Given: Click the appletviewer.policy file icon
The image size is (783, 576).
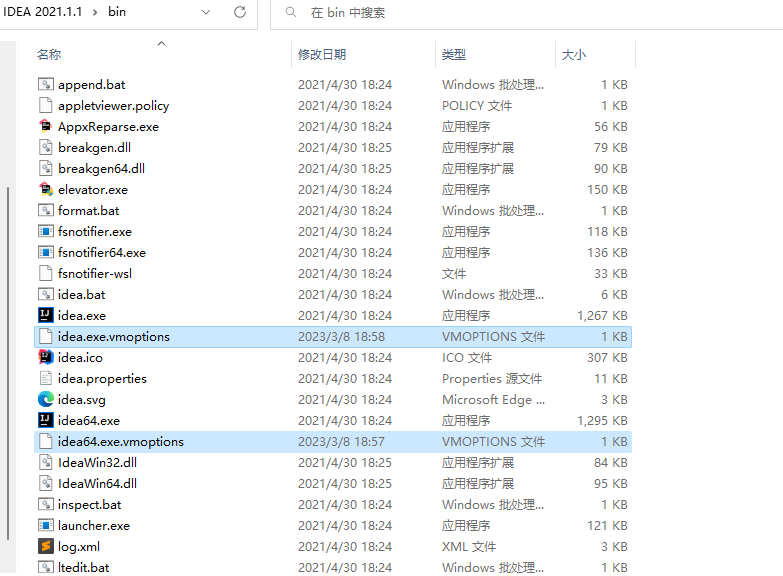Looking at the screenshot, I should (45, 105).
